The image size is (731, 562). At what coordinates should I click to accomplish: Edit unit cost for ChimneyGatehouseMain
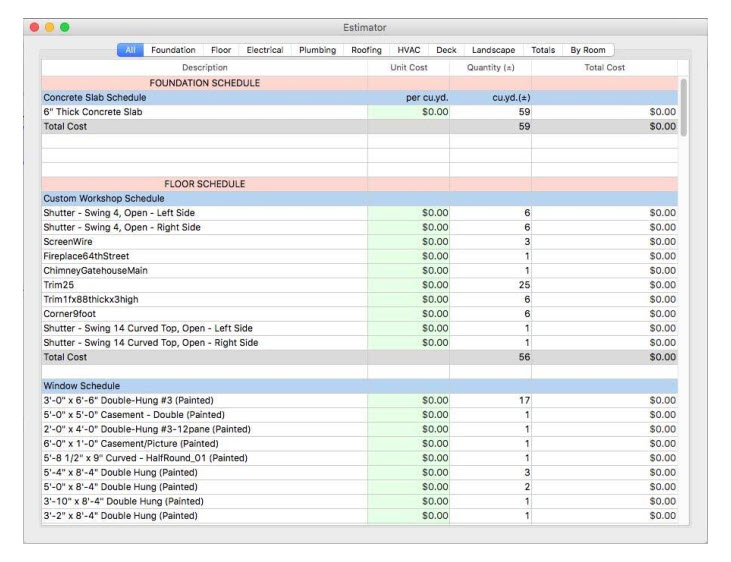pos(408,271)
